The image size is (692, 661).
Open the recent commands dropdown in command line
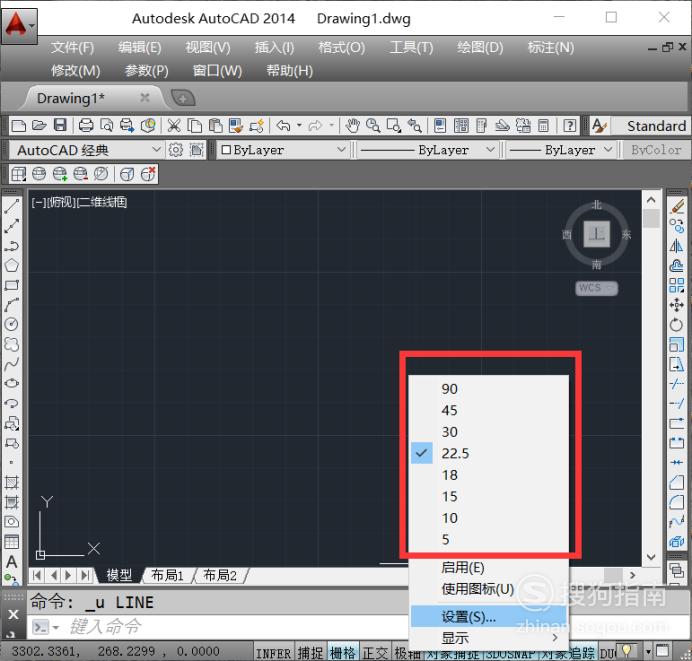coord(56,627)
